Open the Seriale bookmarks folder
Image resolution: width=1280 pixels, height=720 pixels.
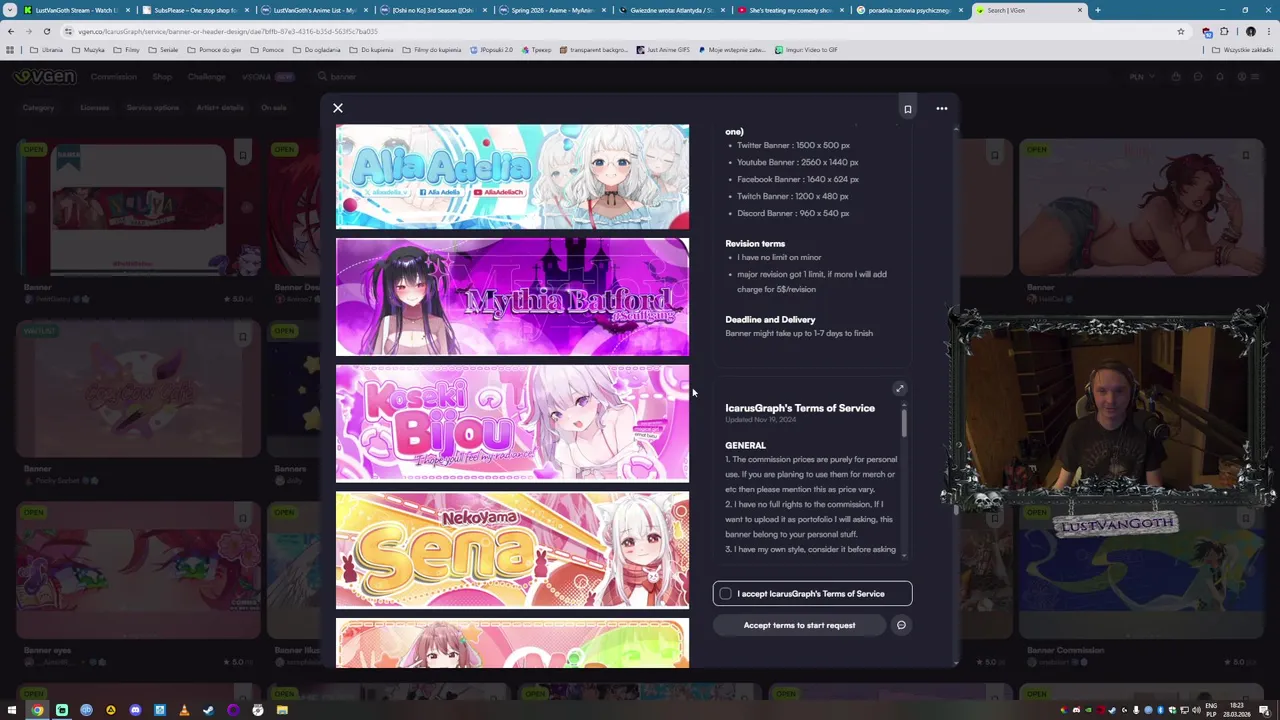tap(163, 50)
